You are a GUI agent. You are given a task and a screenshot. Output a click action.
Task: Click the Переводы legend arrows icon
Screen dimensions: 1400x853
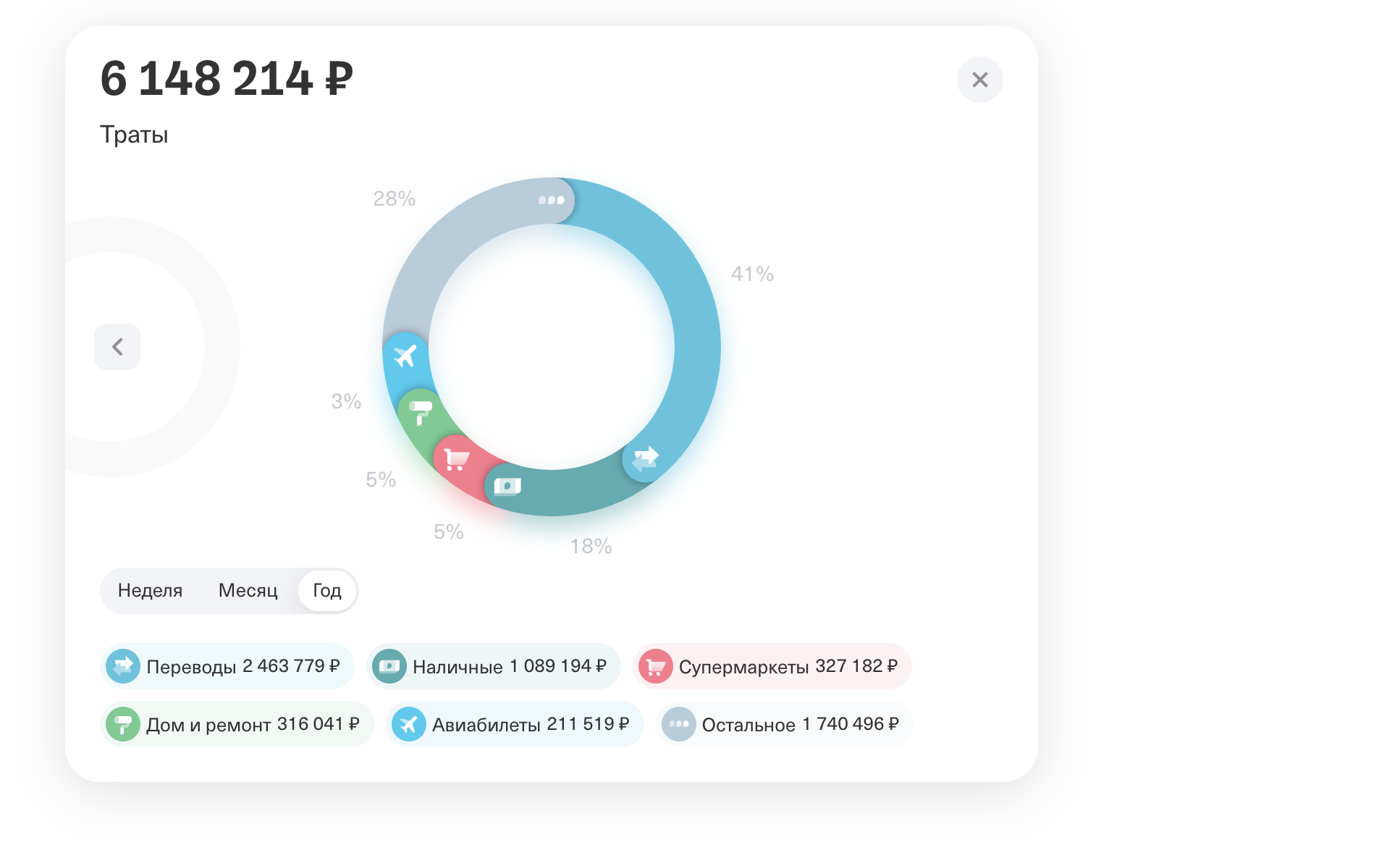coord(123,666)
